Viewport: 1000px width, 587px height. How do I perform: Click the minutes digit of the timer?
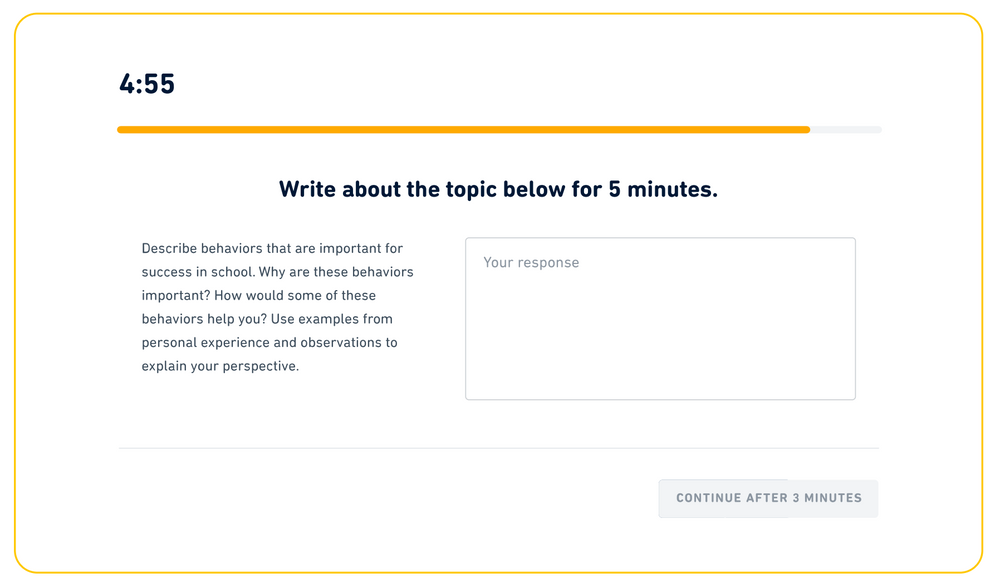tap(126, 84)
